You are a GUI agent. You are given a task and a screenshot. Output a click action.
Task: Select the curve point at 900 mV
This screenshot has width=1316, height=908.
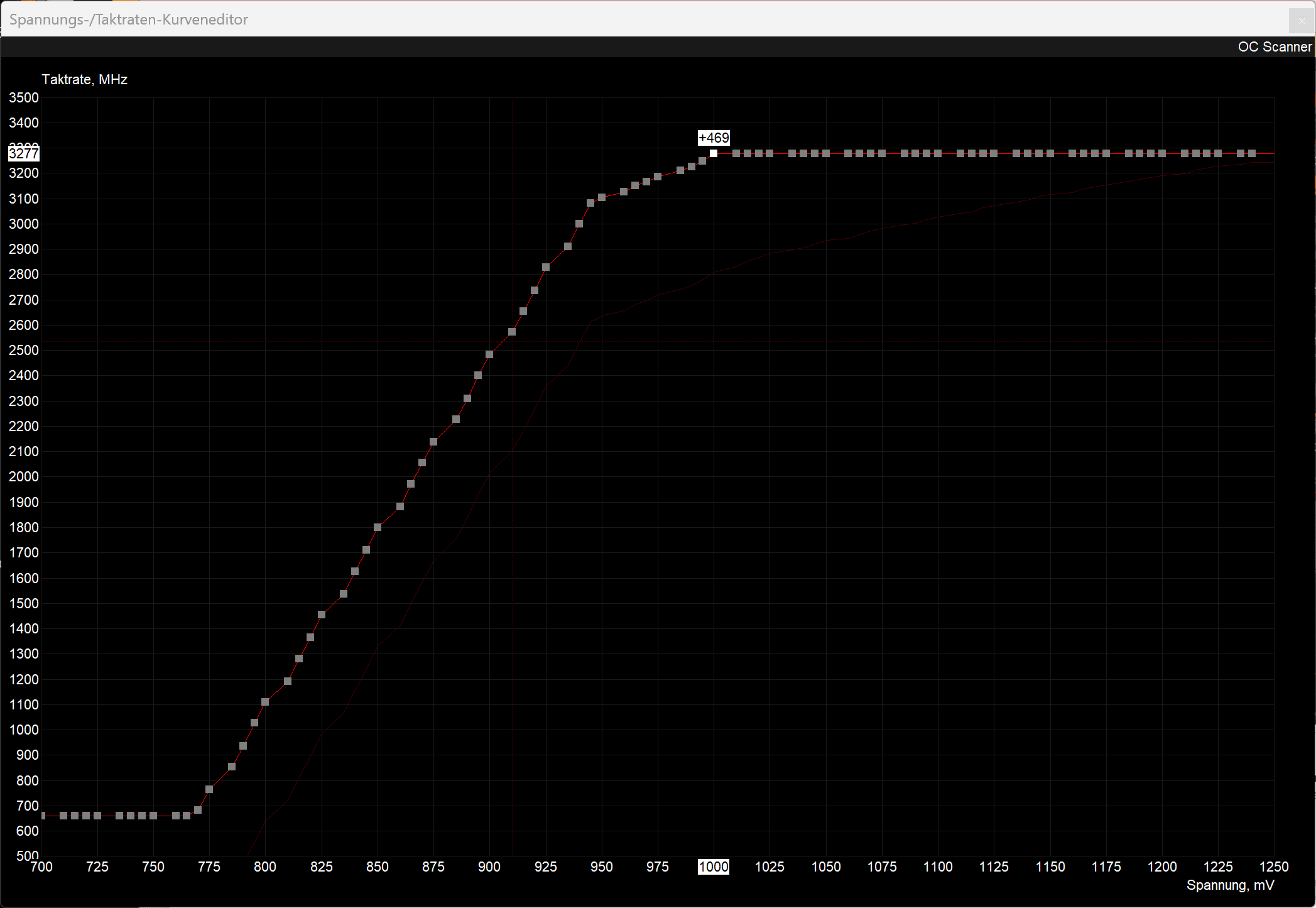point(489,354)
